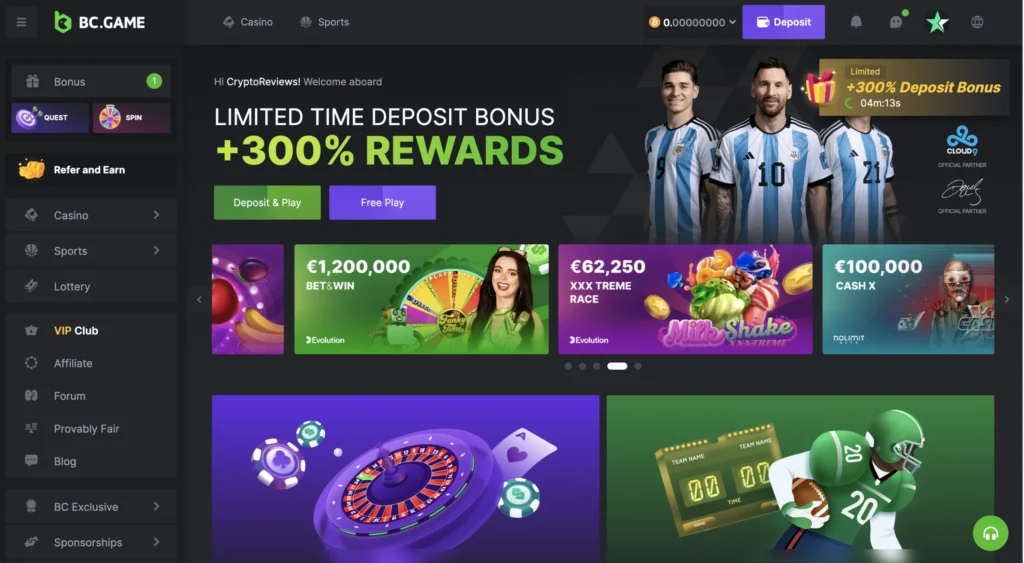The width and height of the screenshot is (1024, 563).
Task: Expand the BC Exclusive sidebar section
Action: (91, 506)
